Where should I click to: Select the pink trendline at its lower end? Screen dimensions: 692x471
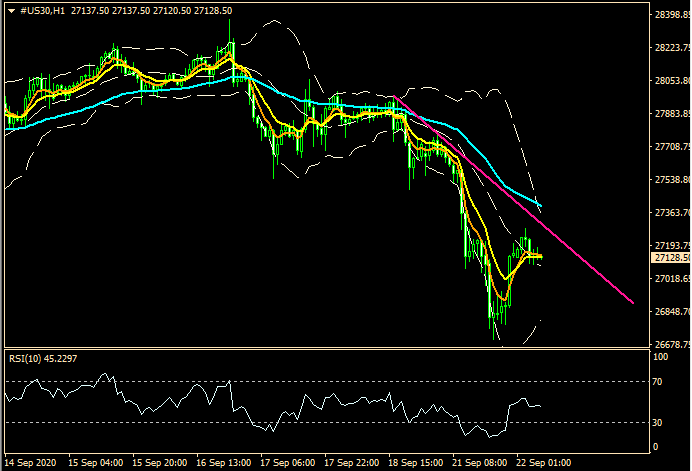point(630,299)
